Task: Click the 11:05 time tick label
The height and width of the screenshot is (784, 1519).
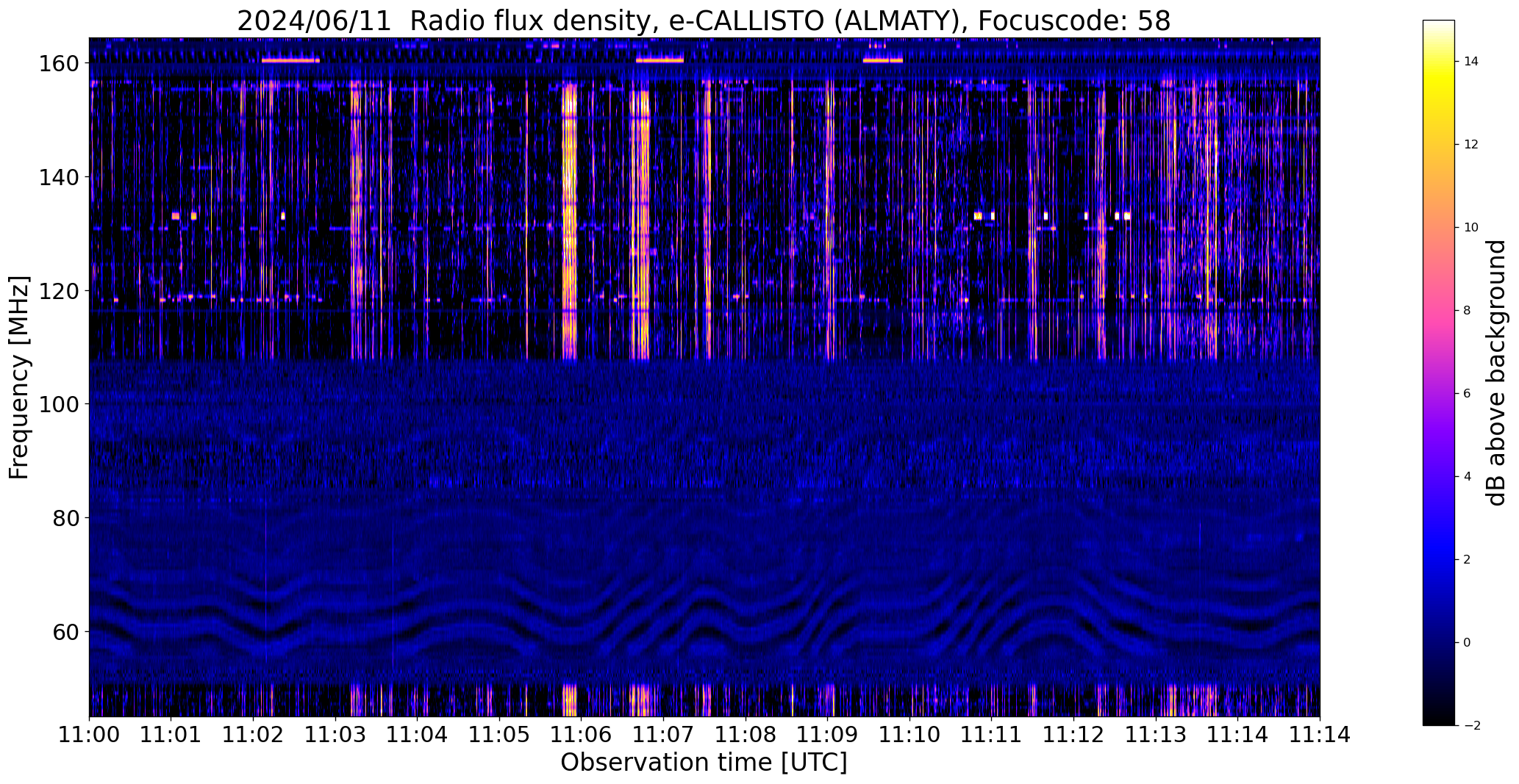Action: click(499, 735)
